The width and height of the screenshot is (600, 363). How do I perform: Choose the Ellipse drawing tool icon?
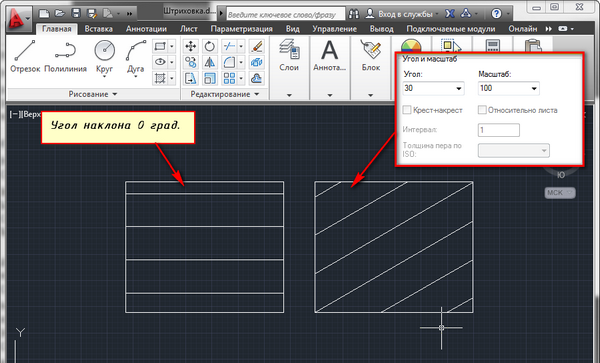(x=160, y=62)
